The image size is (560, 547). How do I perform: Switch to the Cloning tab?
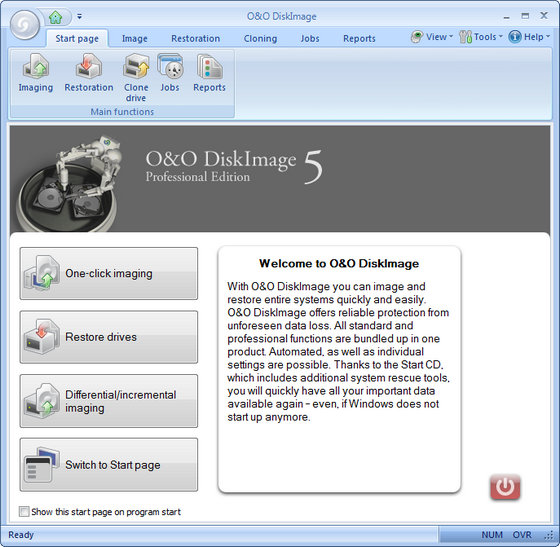pos(260,39)
